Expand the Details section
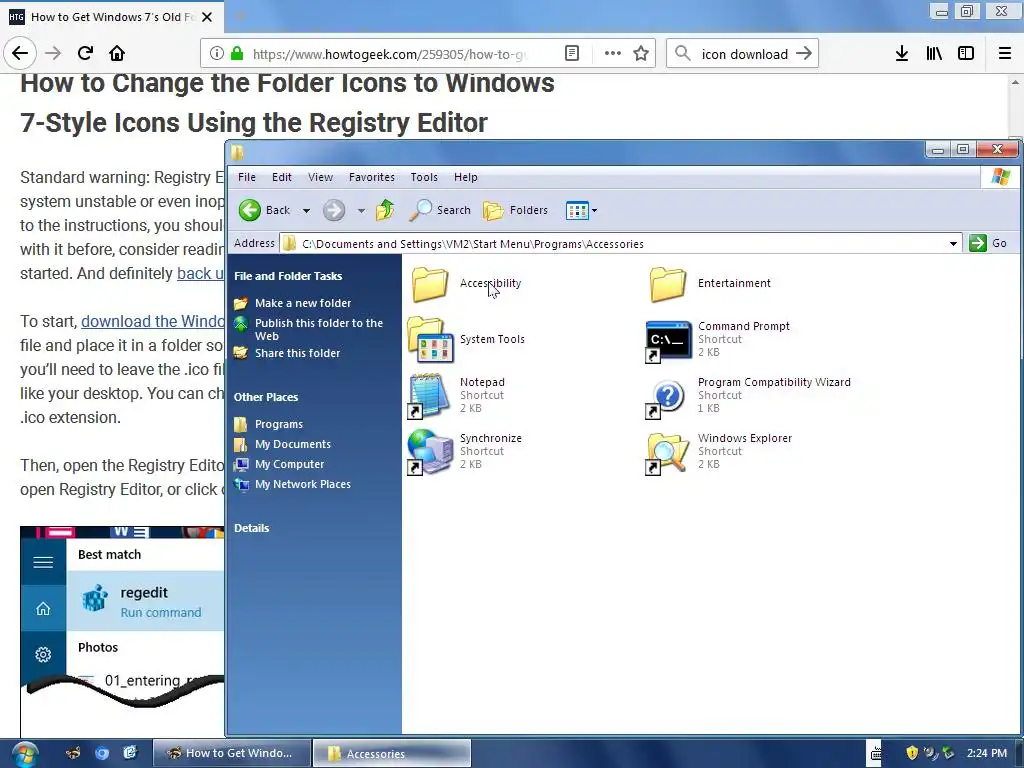Viewport: 1024px width, 768px height. click(x=251, y=528)
